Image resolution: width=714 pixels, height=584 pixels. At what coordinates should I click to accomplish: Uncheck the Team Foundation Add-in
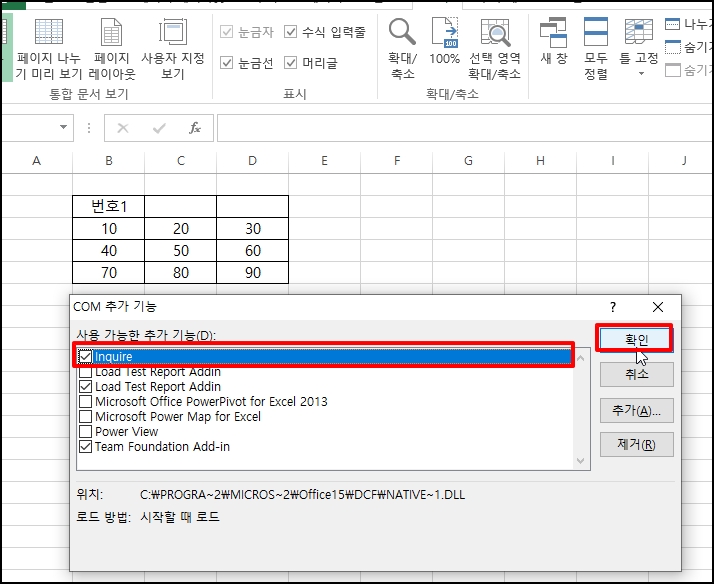pyautogui.click(x=86, y=447)
